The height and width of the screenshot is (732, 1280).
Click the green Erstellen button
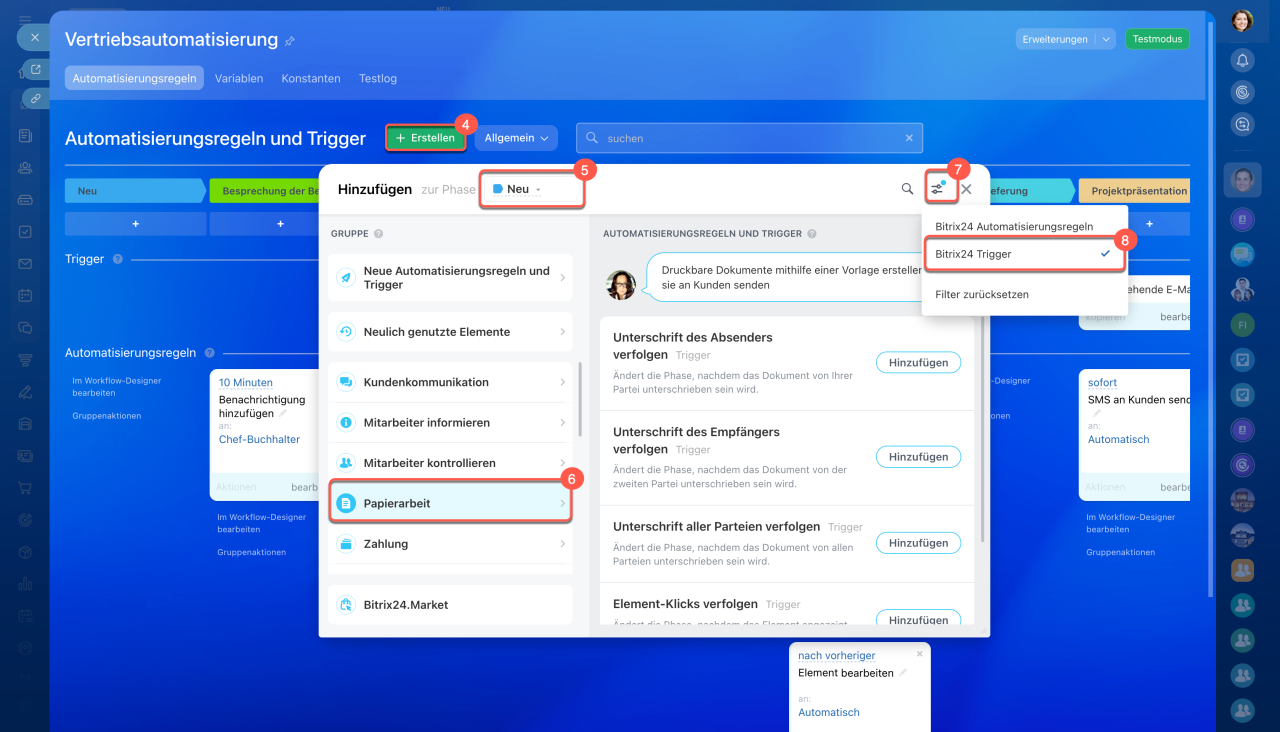click(426, 138)
